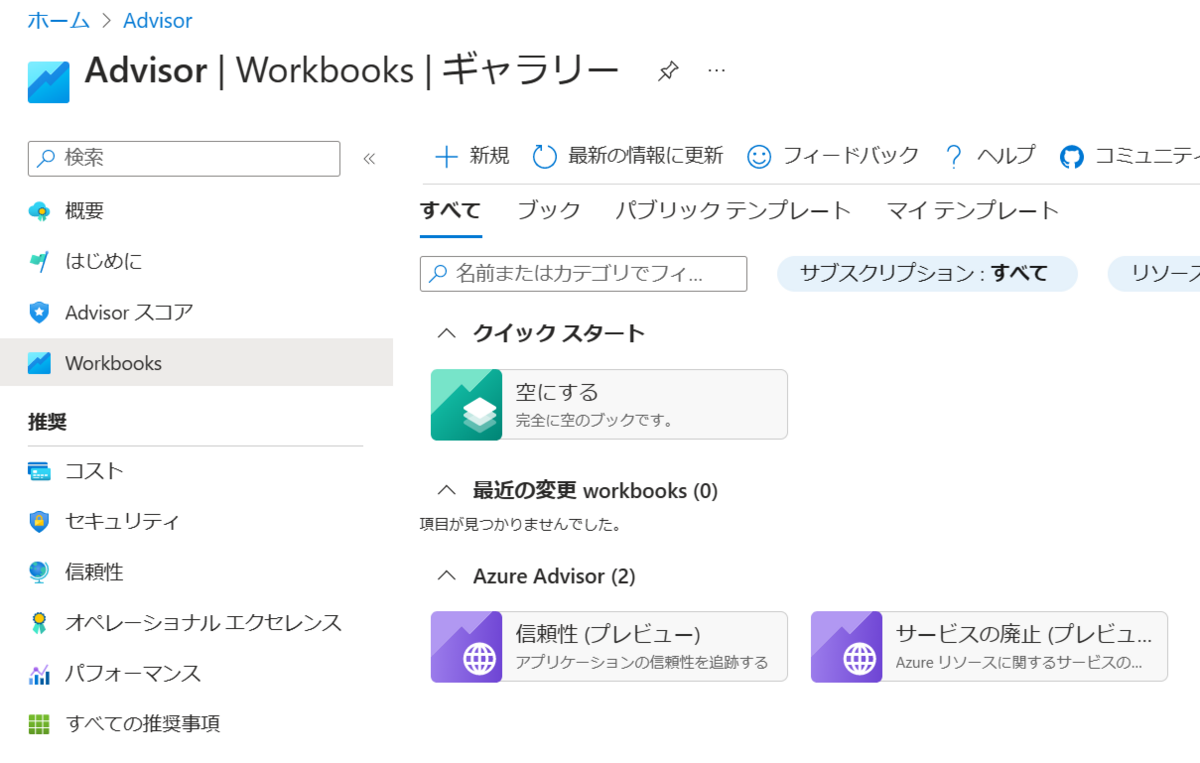The height and width of the screenshot is (763, 1200).
Task: Collapse the sidebar with the double chevron
Action: (369, 158)
